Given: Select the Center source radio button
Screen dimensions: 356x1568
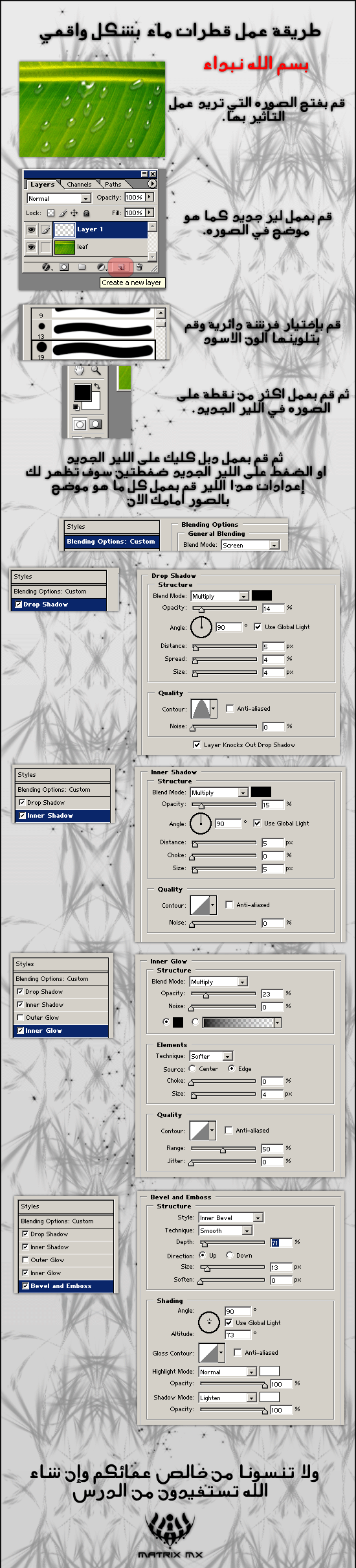Looking at the screenshot, I should [x=192, y=1068].
